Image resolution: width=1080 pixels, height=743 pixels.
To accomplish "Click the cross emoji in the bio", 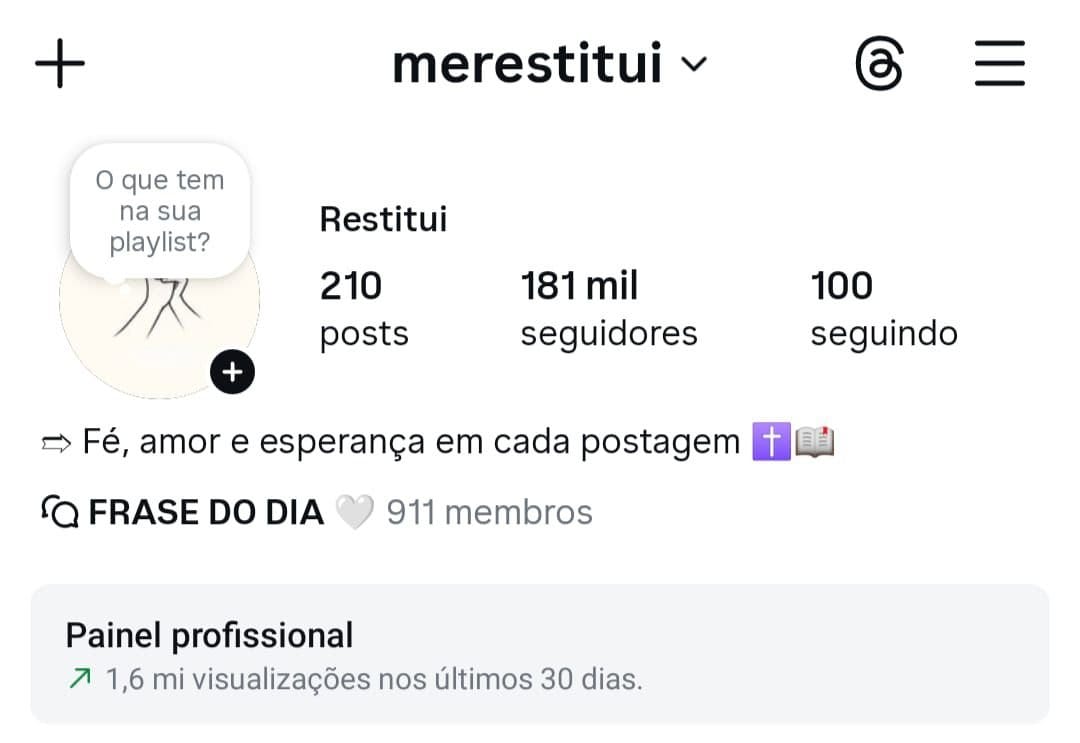I will (x=771, y=440).
